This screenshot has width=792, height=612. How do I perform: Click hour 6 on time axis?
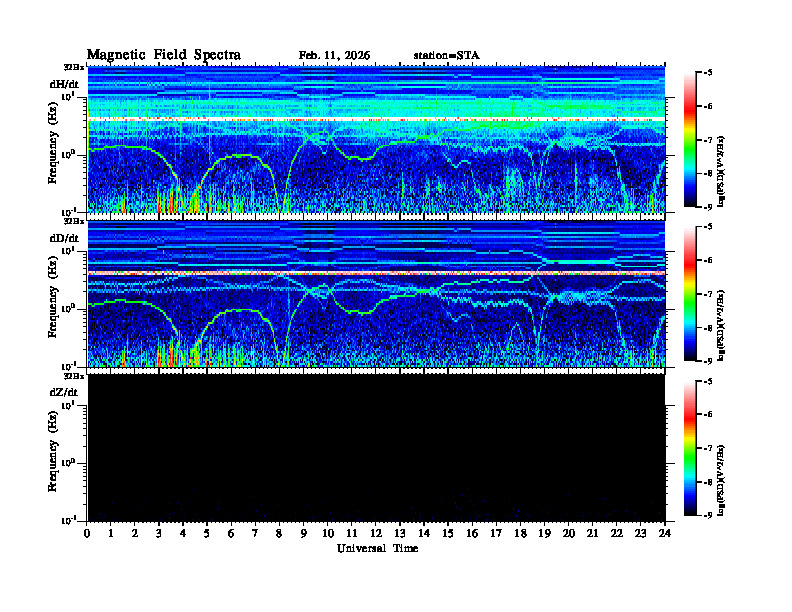(231, 533)
